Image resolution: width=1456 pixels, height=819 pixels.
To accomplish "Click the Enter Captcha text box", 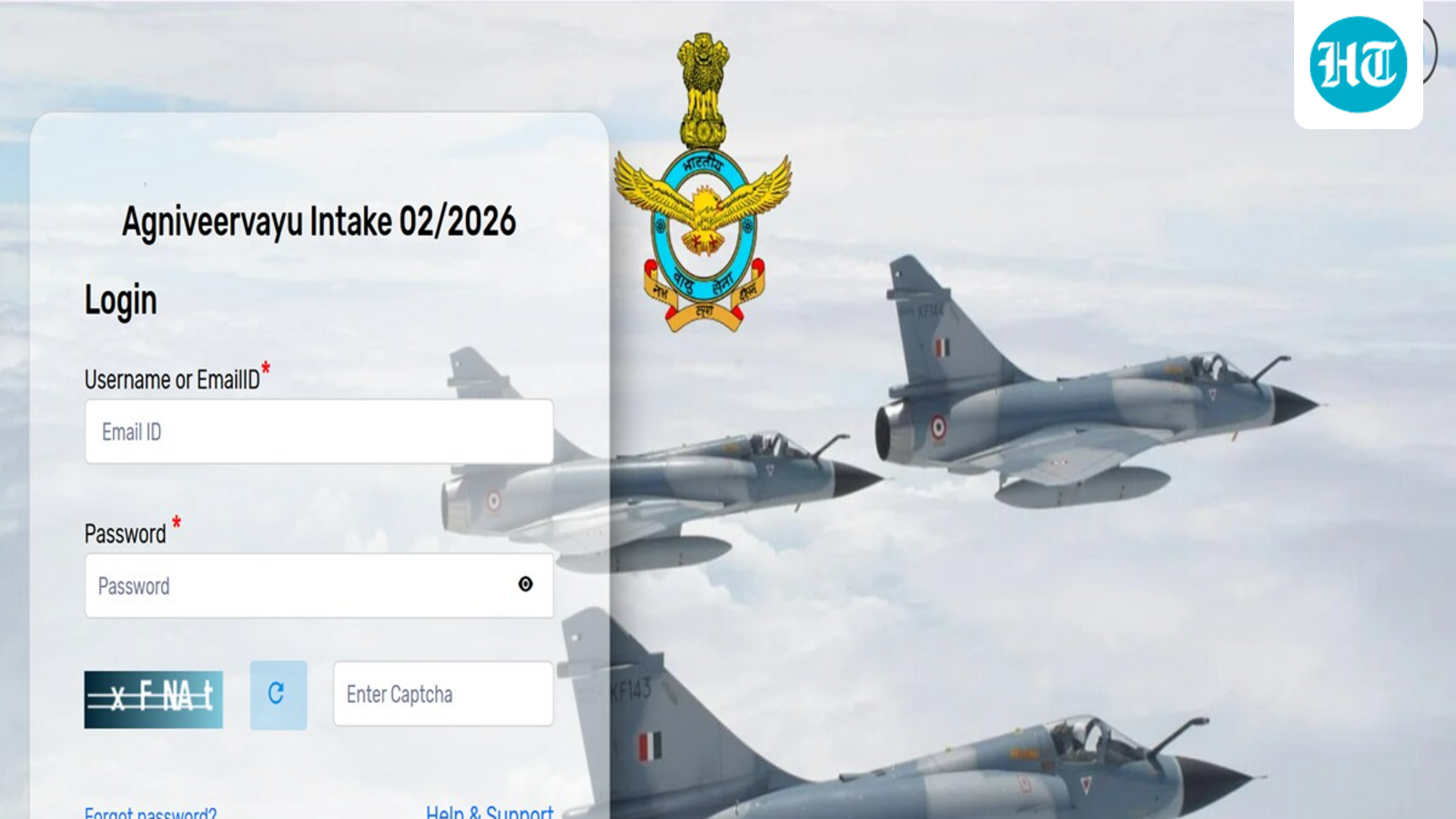I will 443,693.
